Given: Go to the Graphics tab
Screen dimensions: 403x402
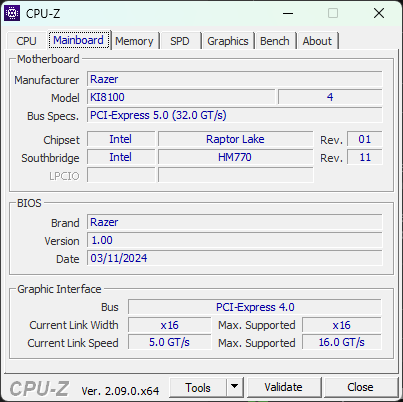Looking at the screenshot, I should coord(228,41).
